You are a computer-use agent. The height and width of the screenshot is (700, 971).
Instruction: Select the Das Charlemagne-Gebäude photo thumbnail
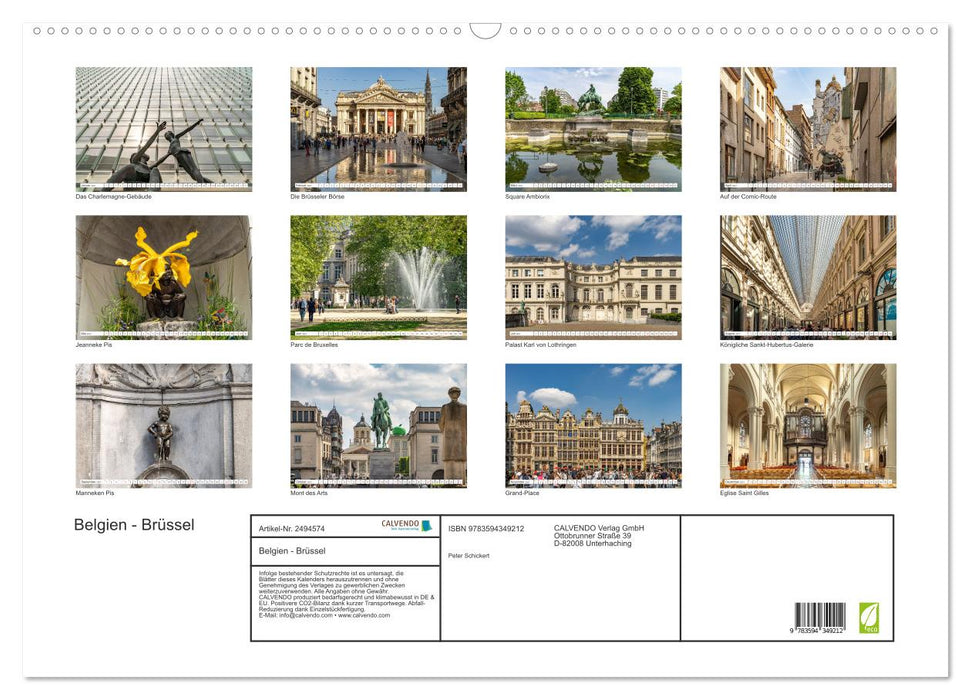pos(163,129)
